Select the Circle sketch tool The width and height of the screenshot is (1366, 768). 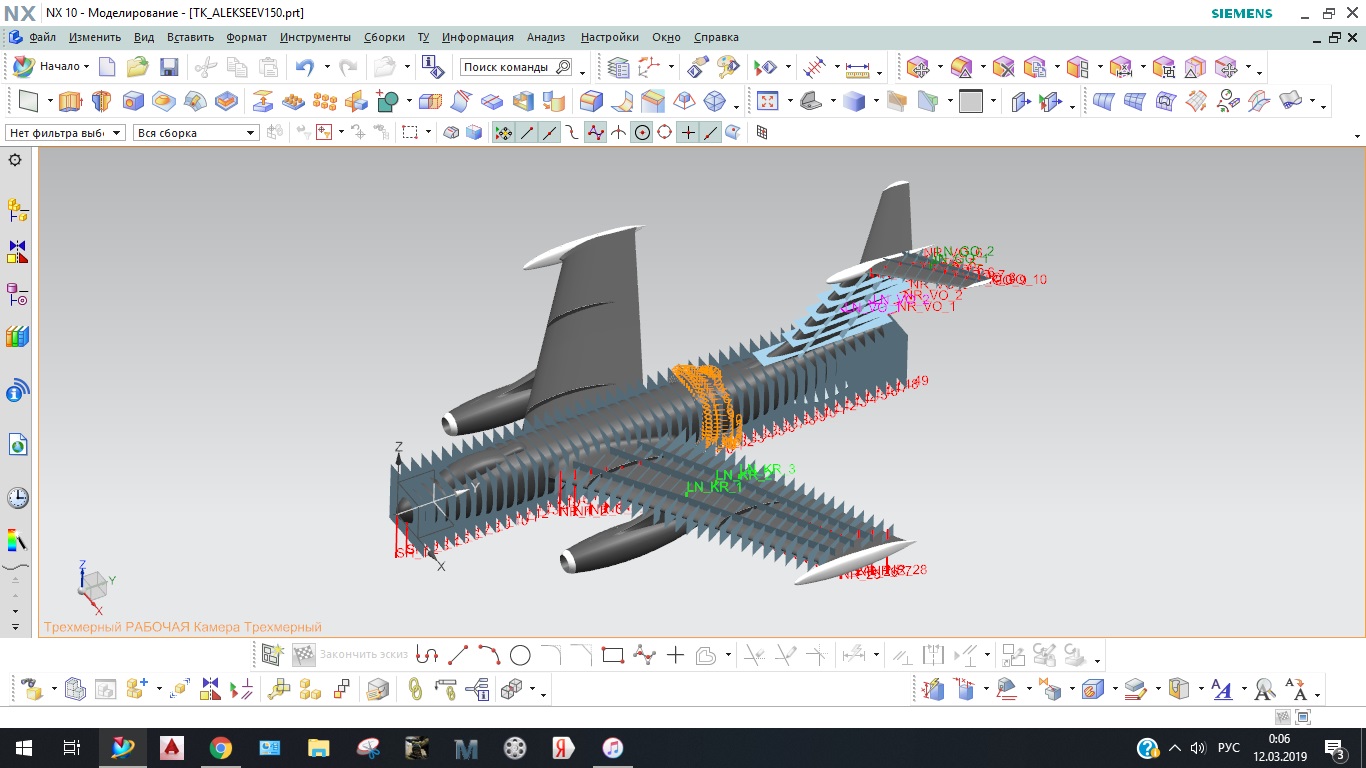[x=520, y=656]
